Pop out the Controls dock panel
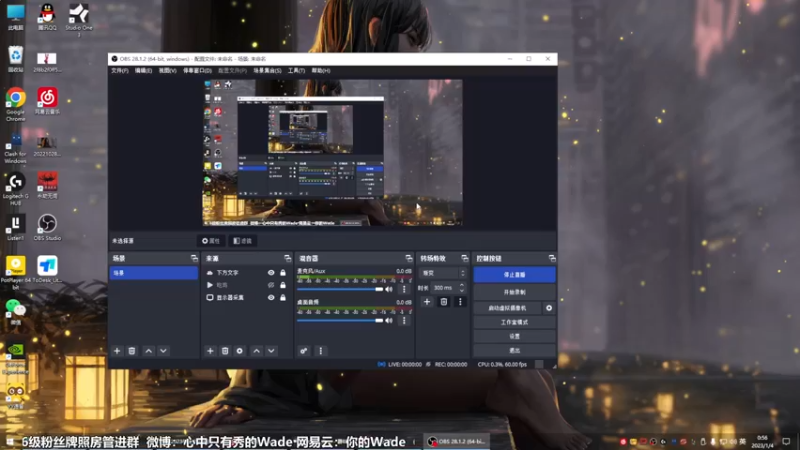Image resolution: width=800 pixels, height=450 pixels. click(x=552, y=259)
